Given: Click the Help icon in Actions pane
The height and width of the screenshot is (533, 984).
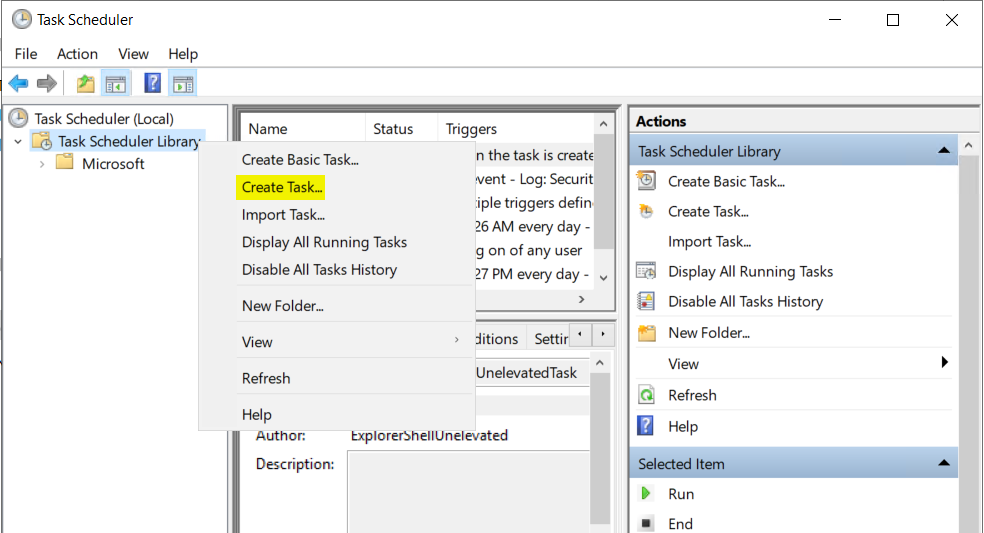Looking at the screenshot, I should click(645, 426).
